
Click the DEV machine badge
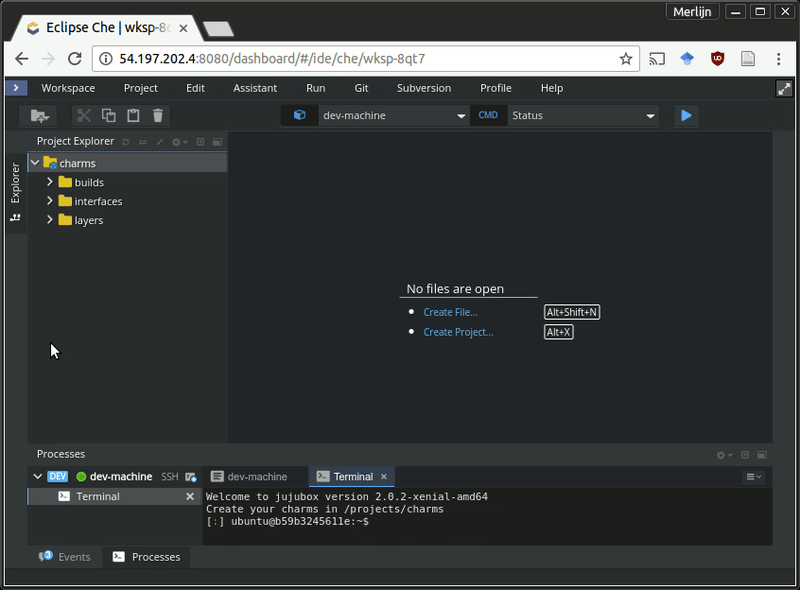point(58,476)
